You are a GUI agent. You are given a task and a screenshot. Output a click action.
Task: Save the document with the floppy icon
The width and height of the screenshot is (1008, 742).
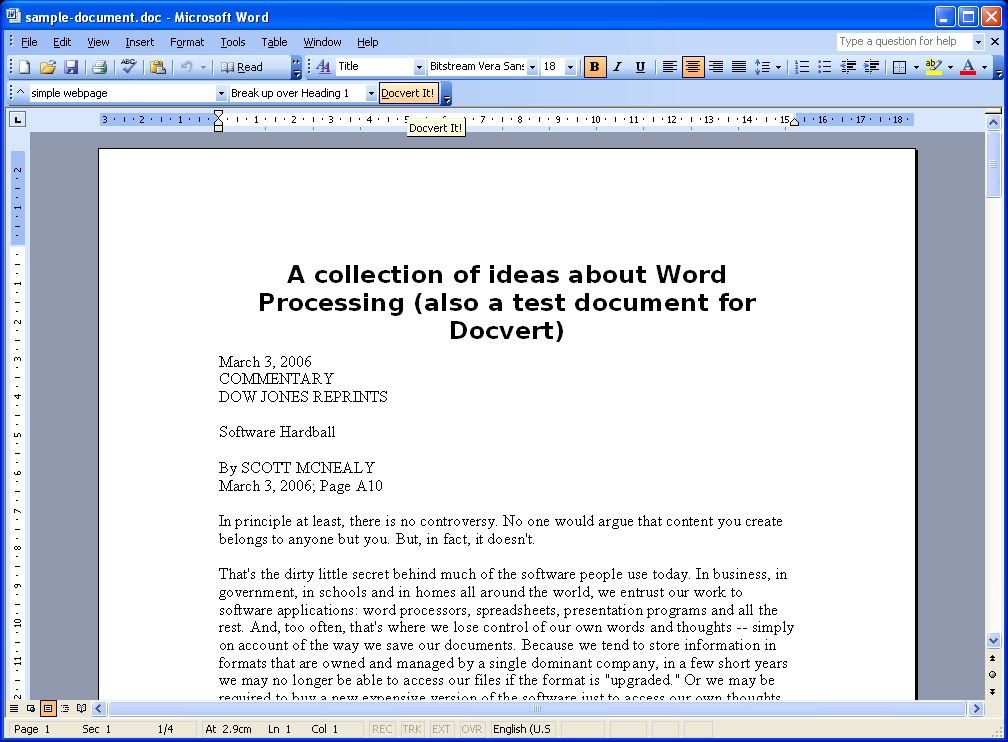[x=71, y=67]
